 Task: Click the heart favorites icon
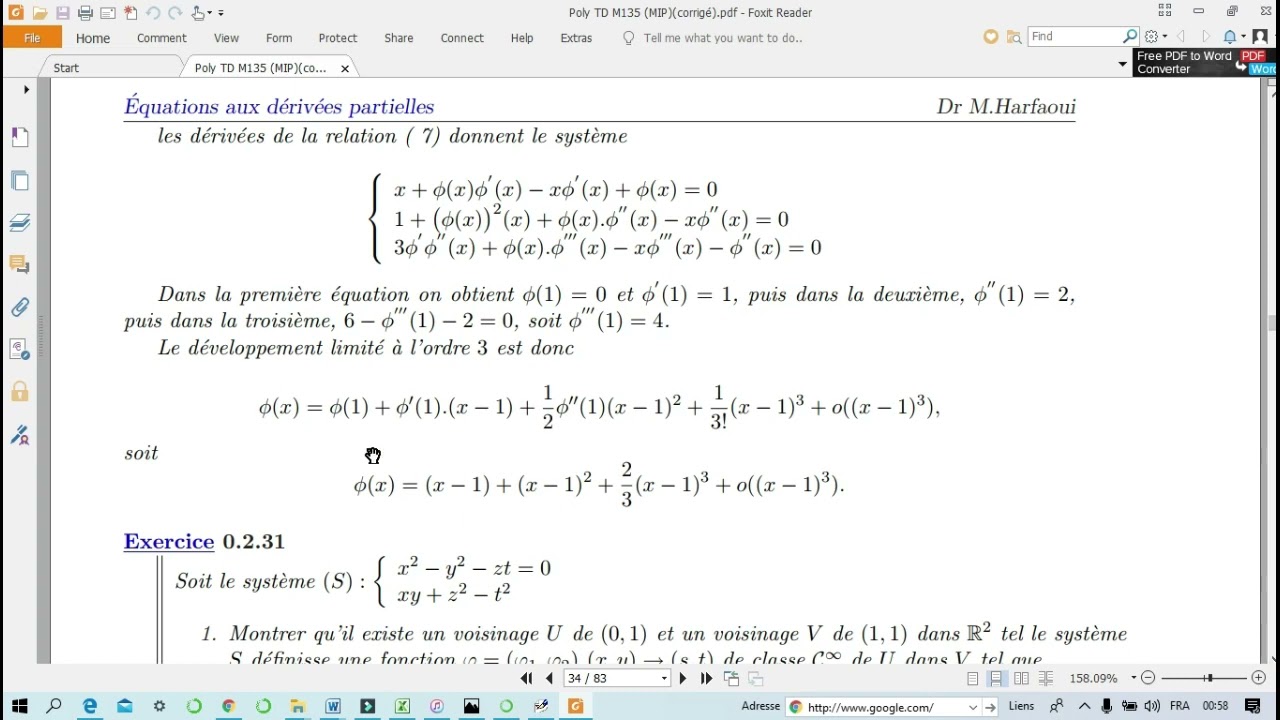991,37
